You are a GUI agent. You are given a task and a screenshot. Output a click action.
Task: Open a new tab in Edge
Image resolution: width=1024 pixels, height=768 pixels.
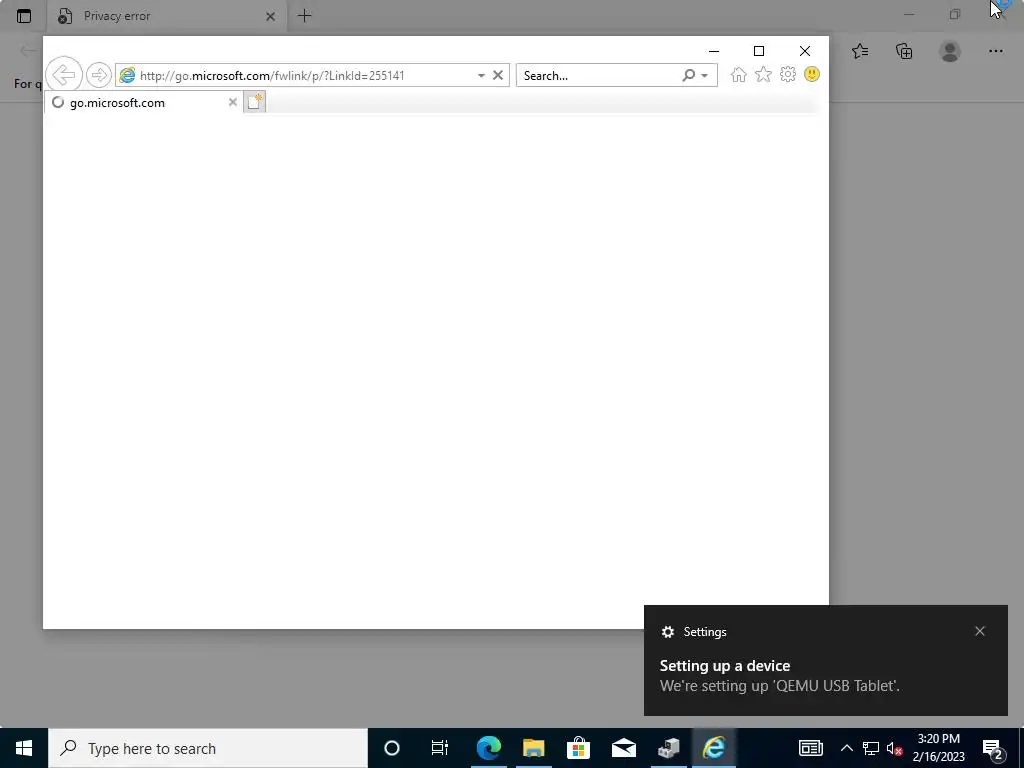304,16
